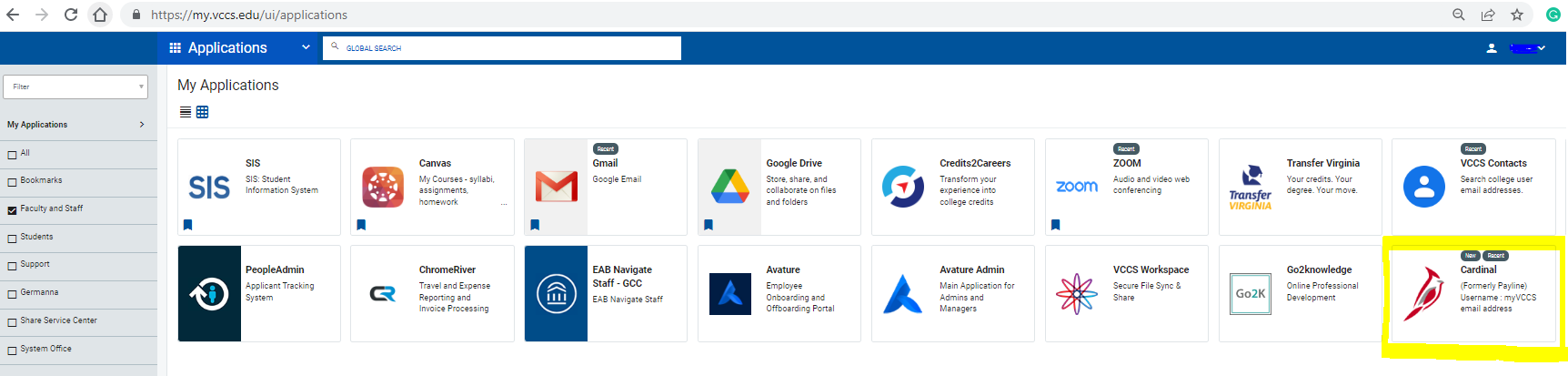Image resolution: width=1568 pixels, height=376 pixels.
Task: Open ChromeRiver CR logo
Action: click(x=383, y=293)
